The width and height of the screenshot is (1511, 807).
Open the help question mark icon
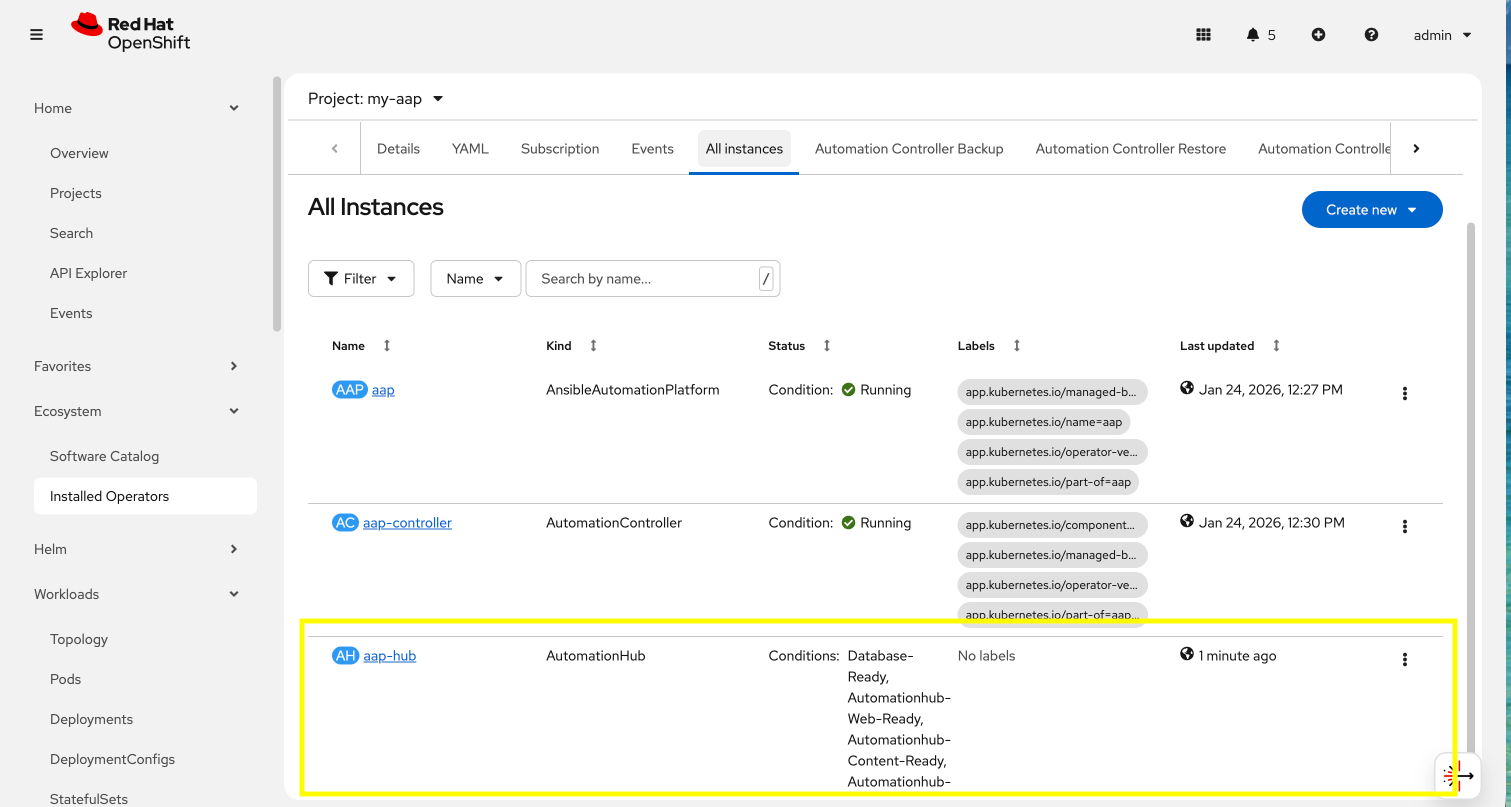(x=1371, y=34)
